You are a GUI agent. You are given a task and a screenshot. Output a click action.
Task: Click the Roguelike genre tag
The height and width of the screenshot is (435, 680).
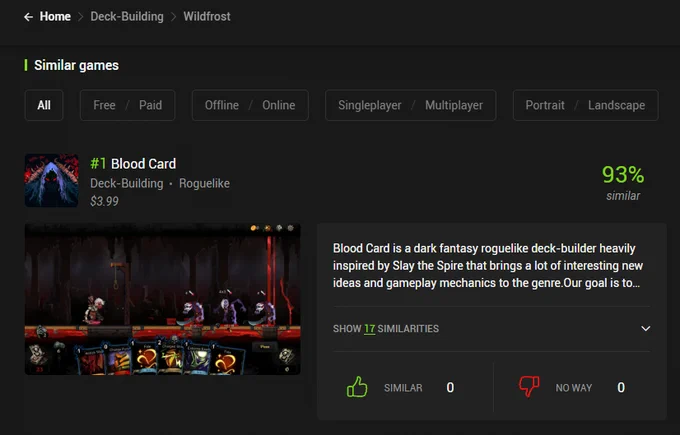point(204,183)
